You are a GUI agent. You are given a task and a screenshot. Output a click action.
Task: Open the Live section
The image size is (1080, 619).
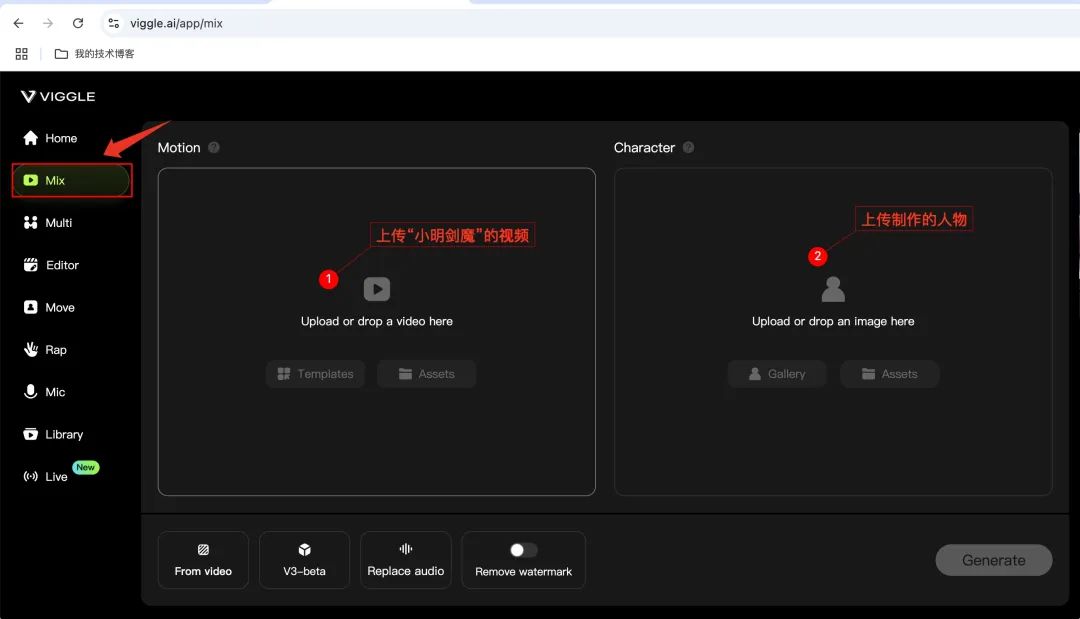[45, 476]
